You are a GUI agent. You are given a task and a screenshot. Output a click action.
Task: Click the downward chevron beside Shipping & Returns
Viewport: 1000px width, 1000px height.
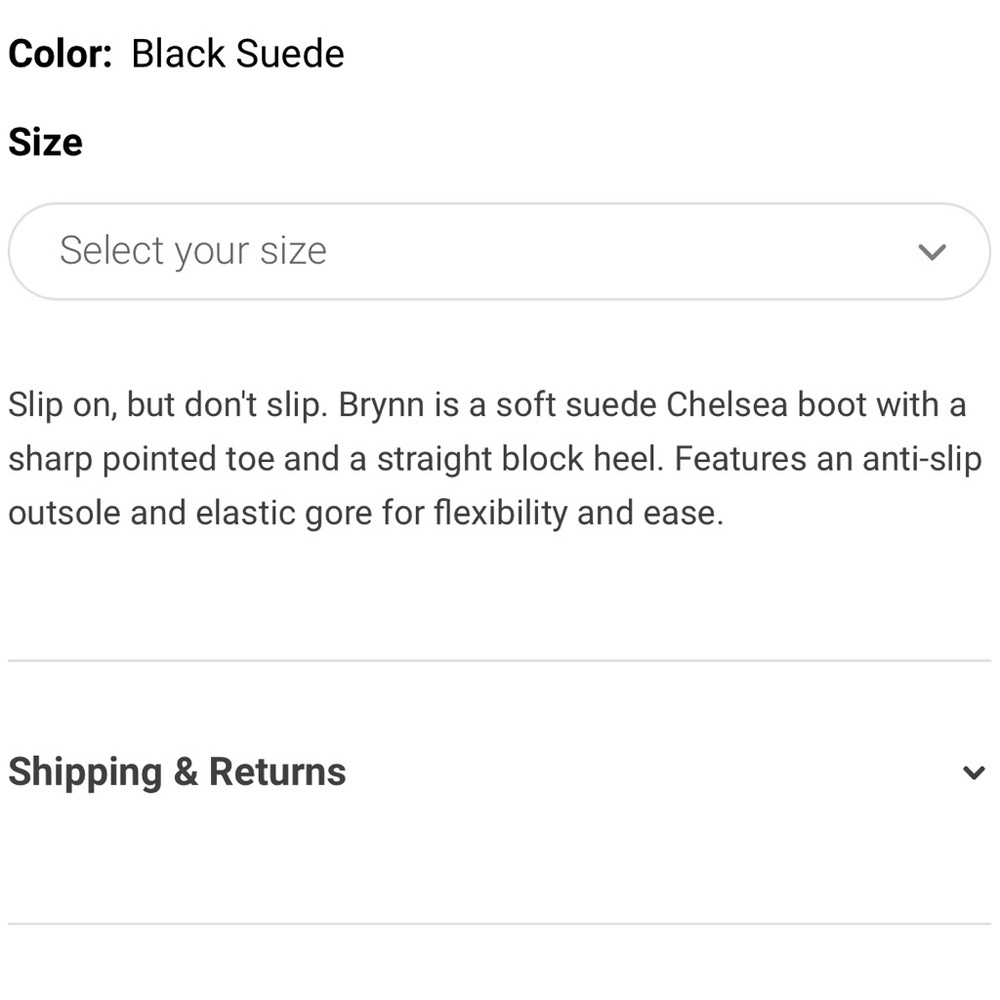point(971,771)
